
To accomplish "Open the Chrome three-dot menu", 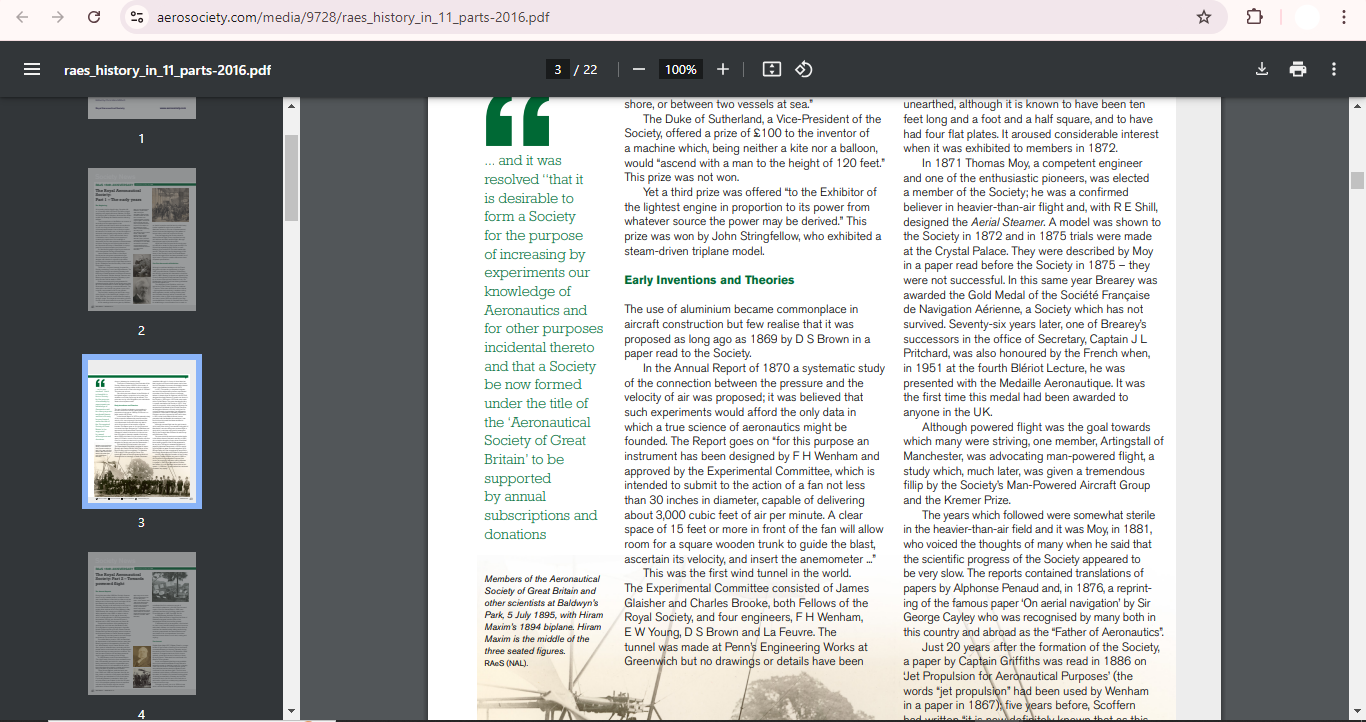I will click(1344, 17).
